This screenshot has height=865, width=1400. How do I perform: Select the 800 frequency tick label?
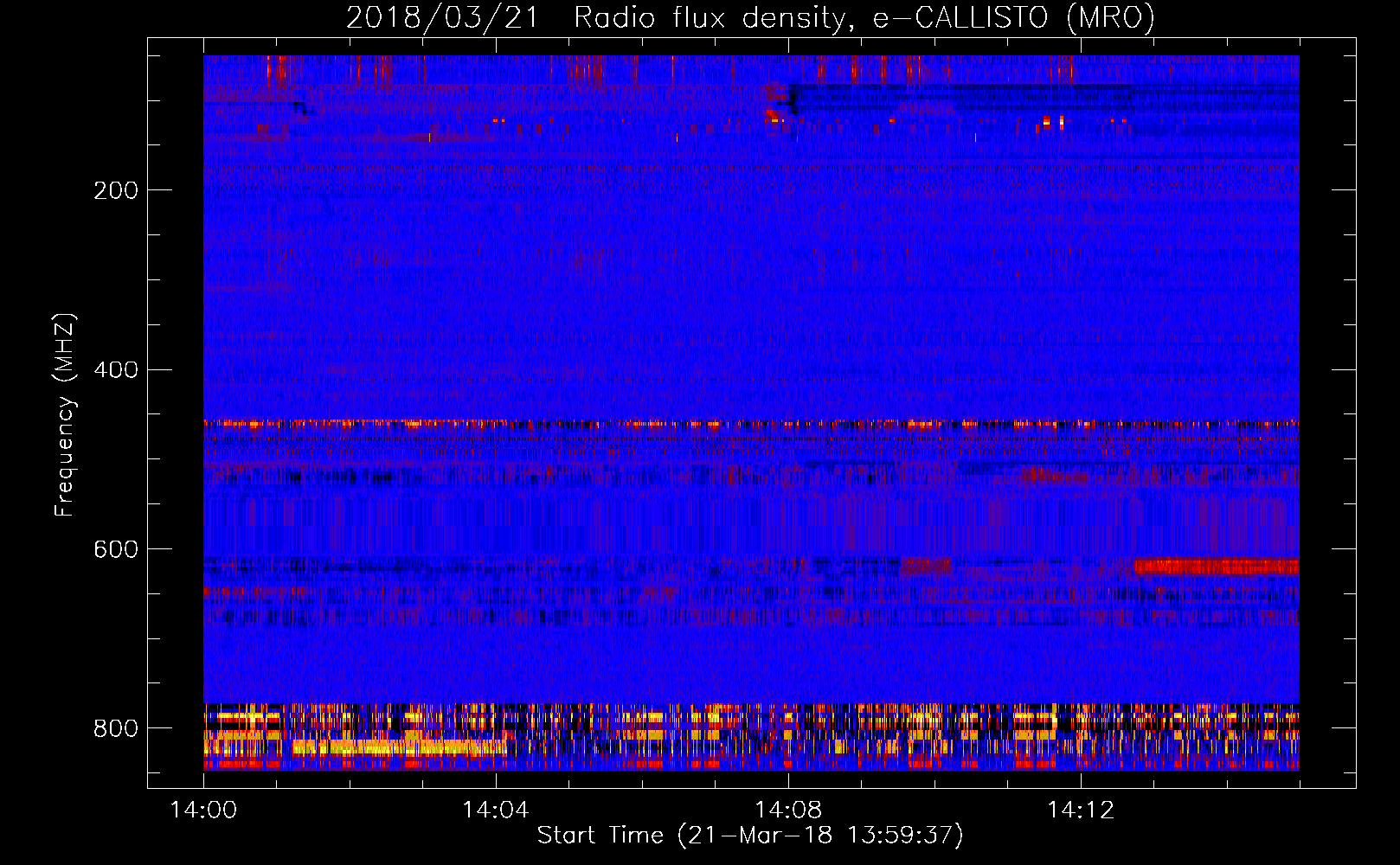click(x=116, y=729)
